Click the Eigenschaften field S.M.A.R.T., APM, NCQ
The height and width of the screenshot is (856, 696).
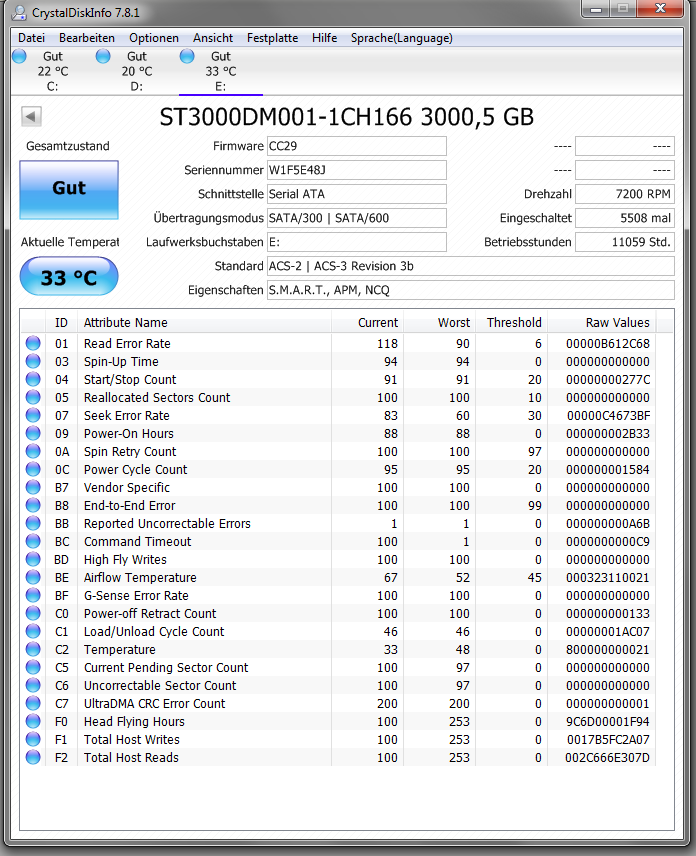point(471,290)
